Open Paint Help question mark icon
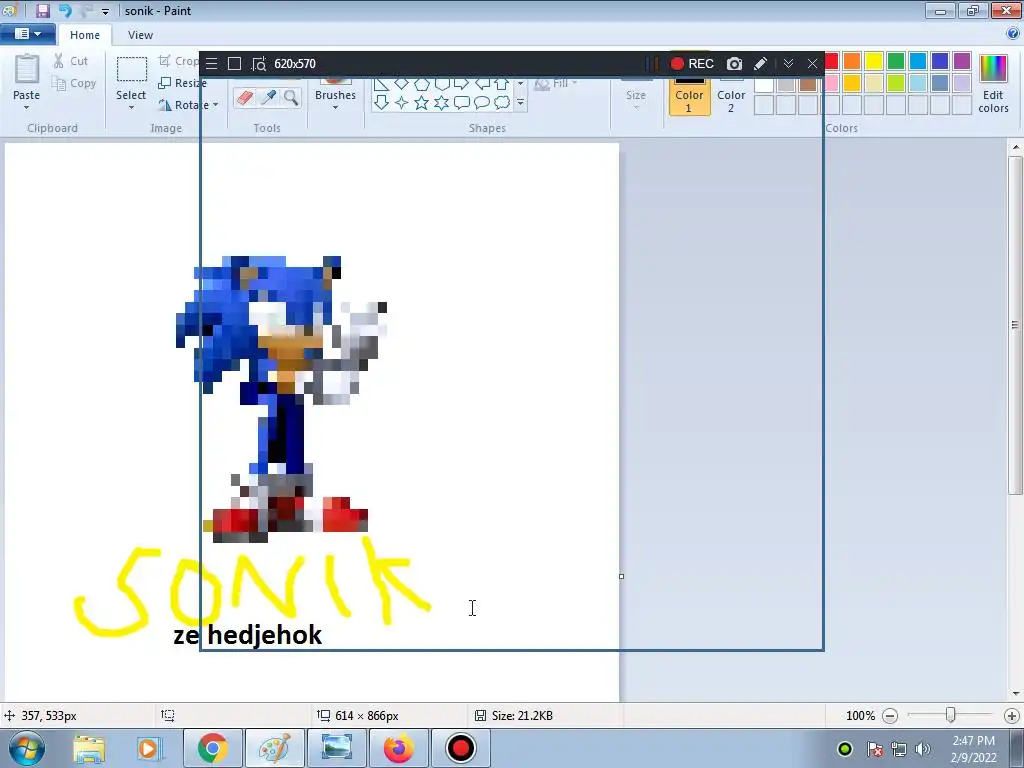 click(x=1013, y=34)
